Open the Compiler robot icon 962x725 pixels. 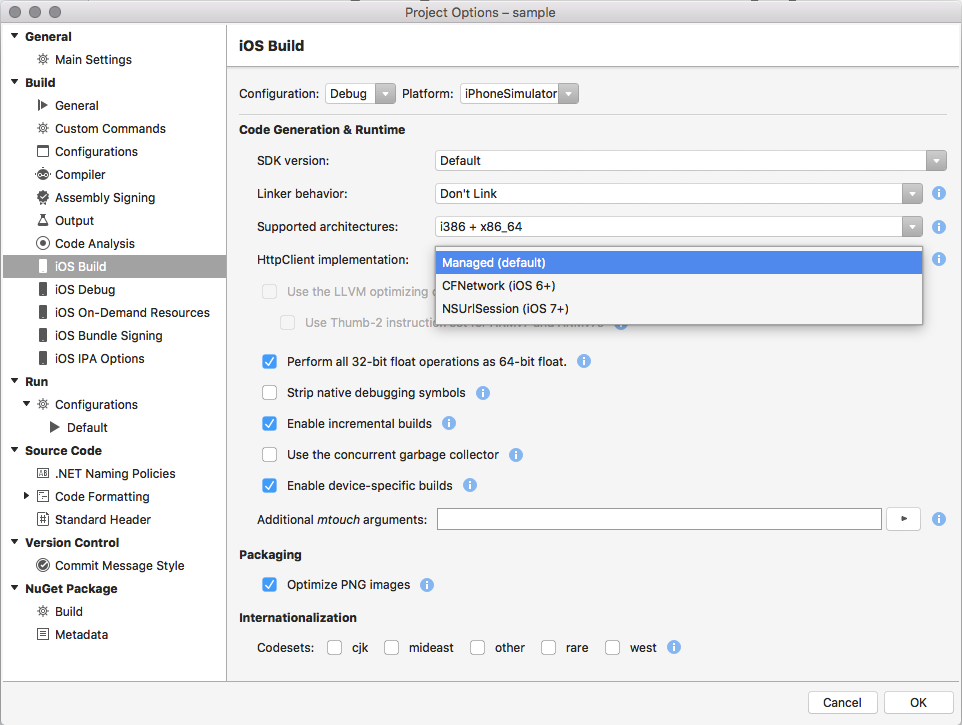43,174
